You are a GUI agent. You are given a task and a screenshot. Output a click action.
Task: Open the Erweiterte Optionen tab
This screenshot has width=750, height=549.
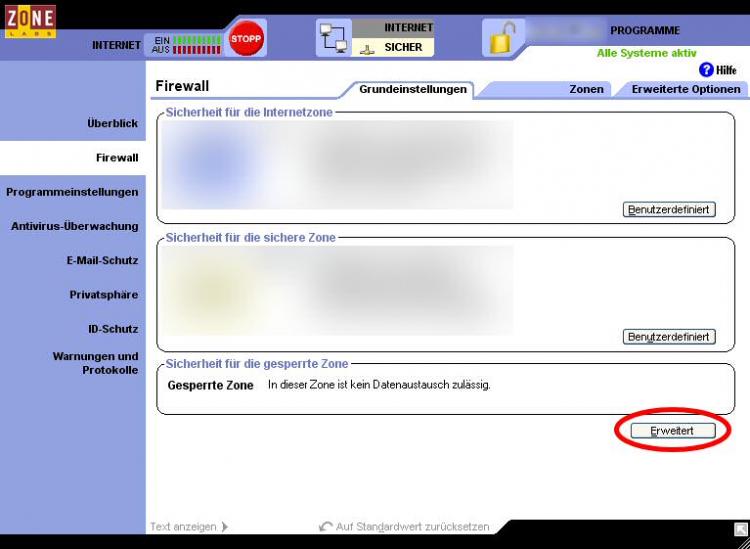(x=685, y=89)
